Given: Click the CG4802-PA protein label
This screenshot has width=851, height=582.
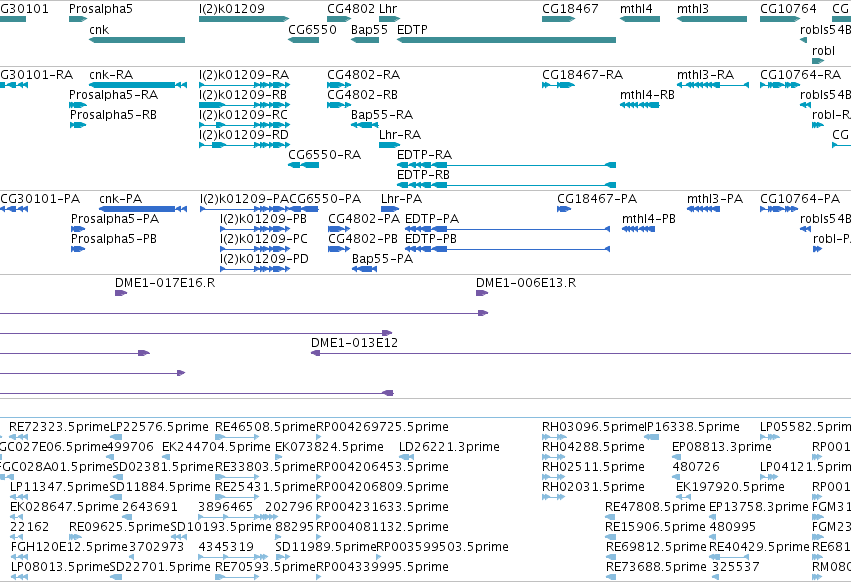Looking at the screenshot, I should pyautogui.click(x=364, y=219).
